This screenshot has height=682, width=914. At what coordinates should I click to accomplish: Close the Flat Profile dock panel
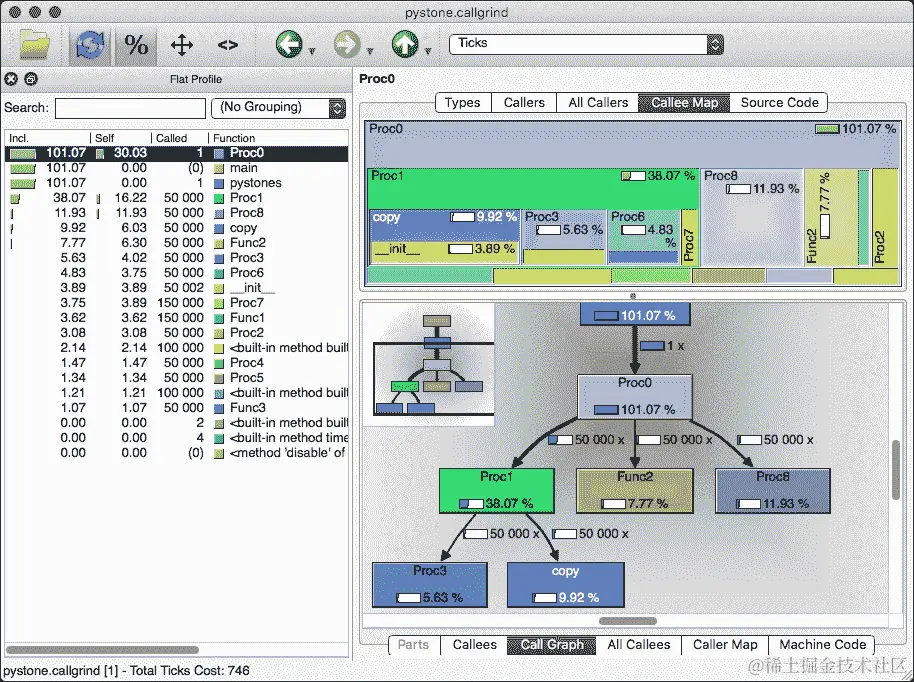coord(11,79)
